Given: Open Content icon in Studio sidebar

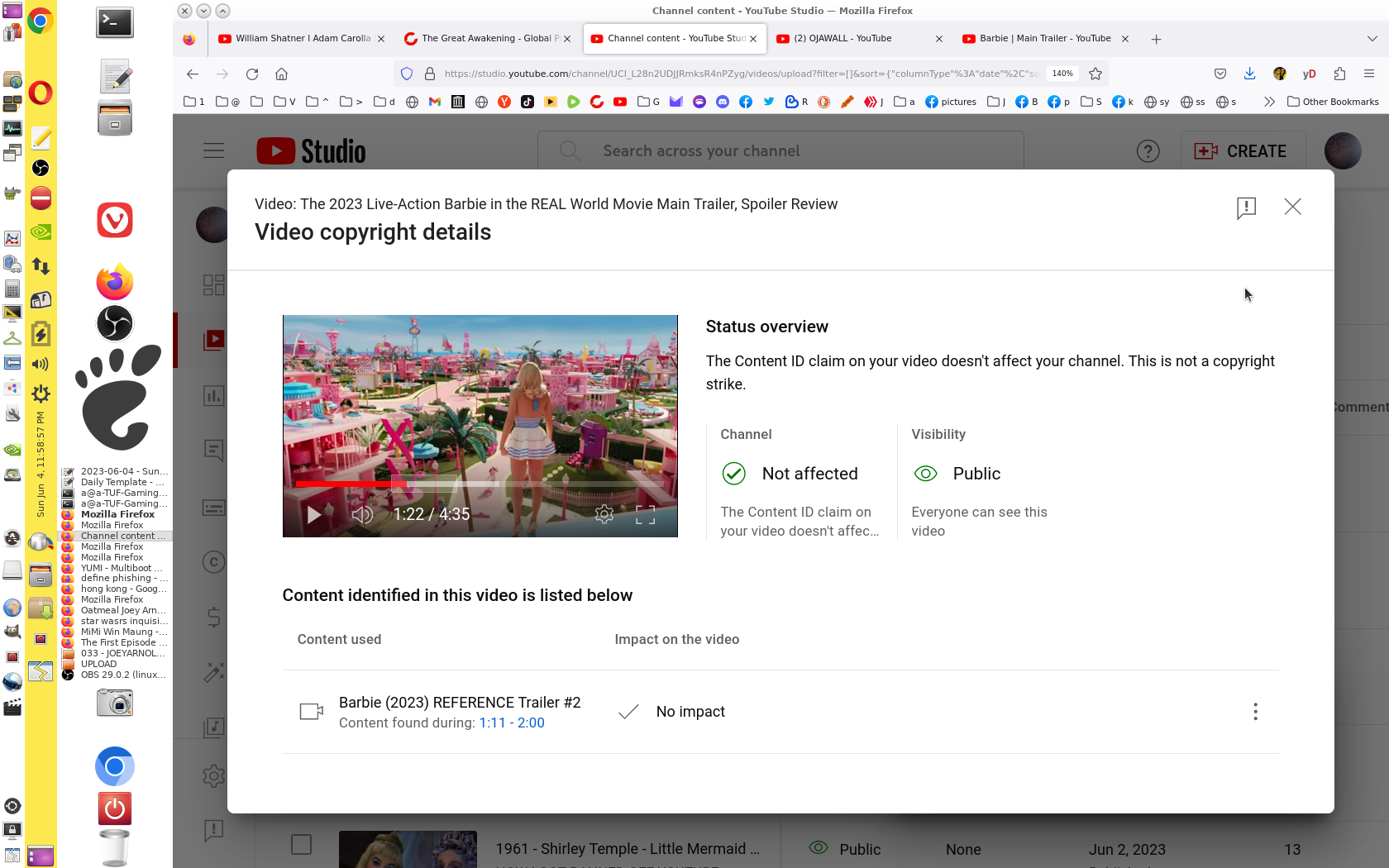Looking at the screenshot, I should [214, 339].
